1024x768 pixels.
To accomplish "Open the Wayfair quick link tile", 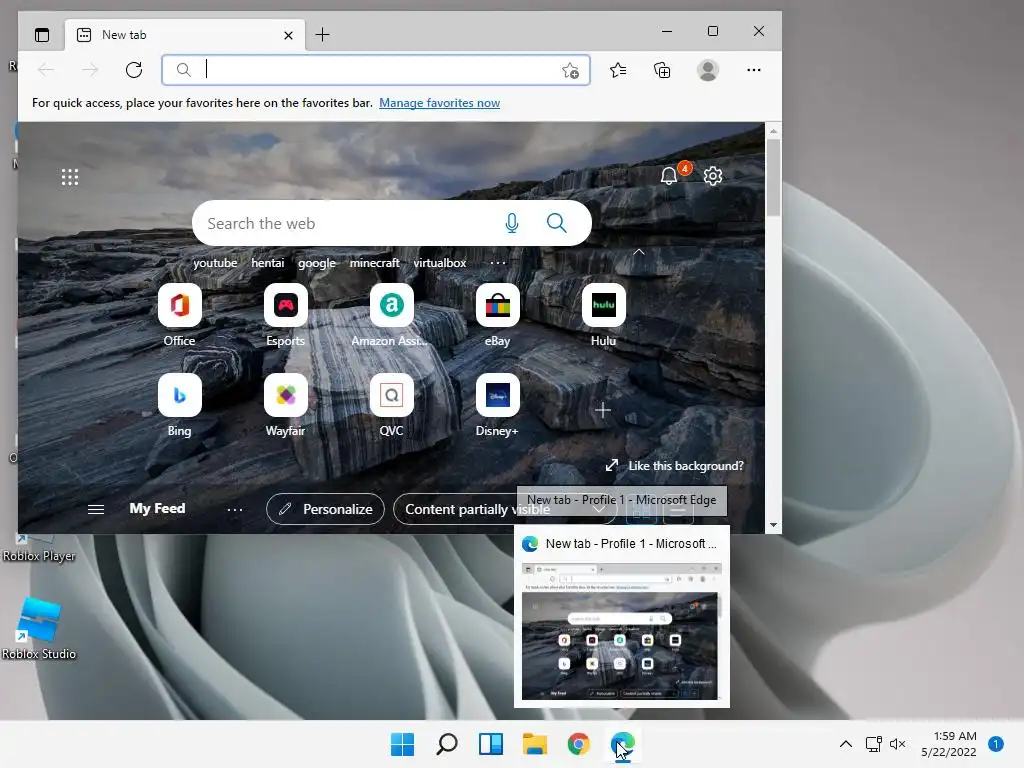I will [x=285, y=406].
